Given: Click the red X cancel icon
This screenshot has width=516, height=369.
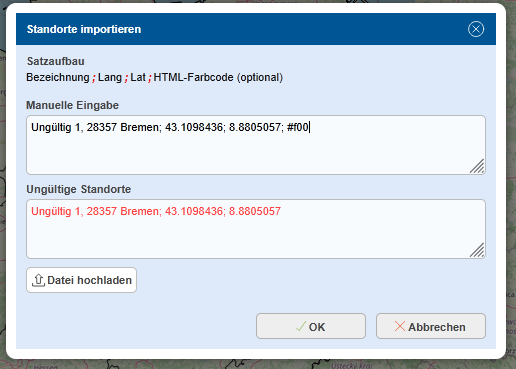Looking at the screenshot, I should [400, 326].
